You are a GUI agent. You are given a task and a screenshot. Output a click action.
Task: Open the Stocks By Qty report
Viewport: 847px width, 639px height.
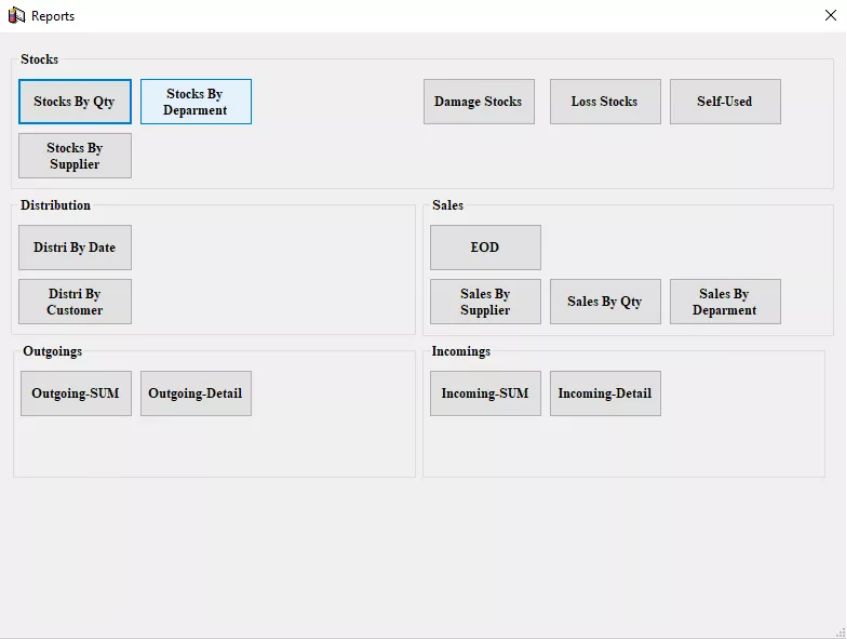click(x=75, y=102)
